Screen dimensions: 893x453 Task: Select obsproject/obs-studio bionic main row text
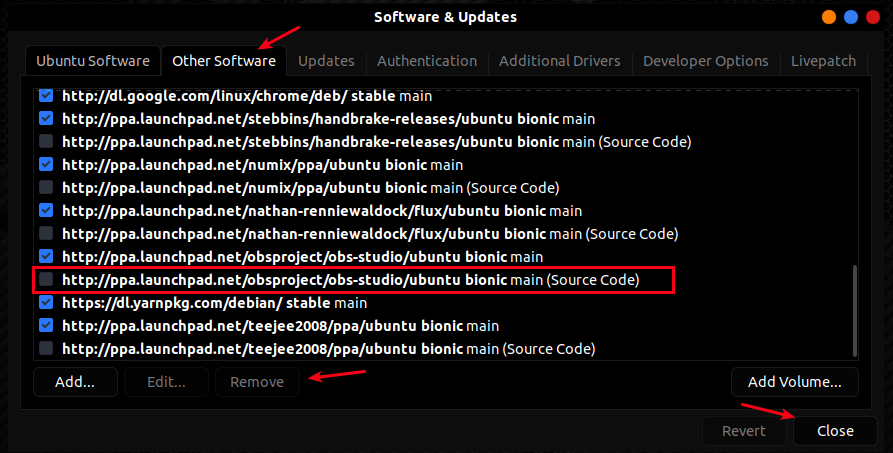[302, 257]
